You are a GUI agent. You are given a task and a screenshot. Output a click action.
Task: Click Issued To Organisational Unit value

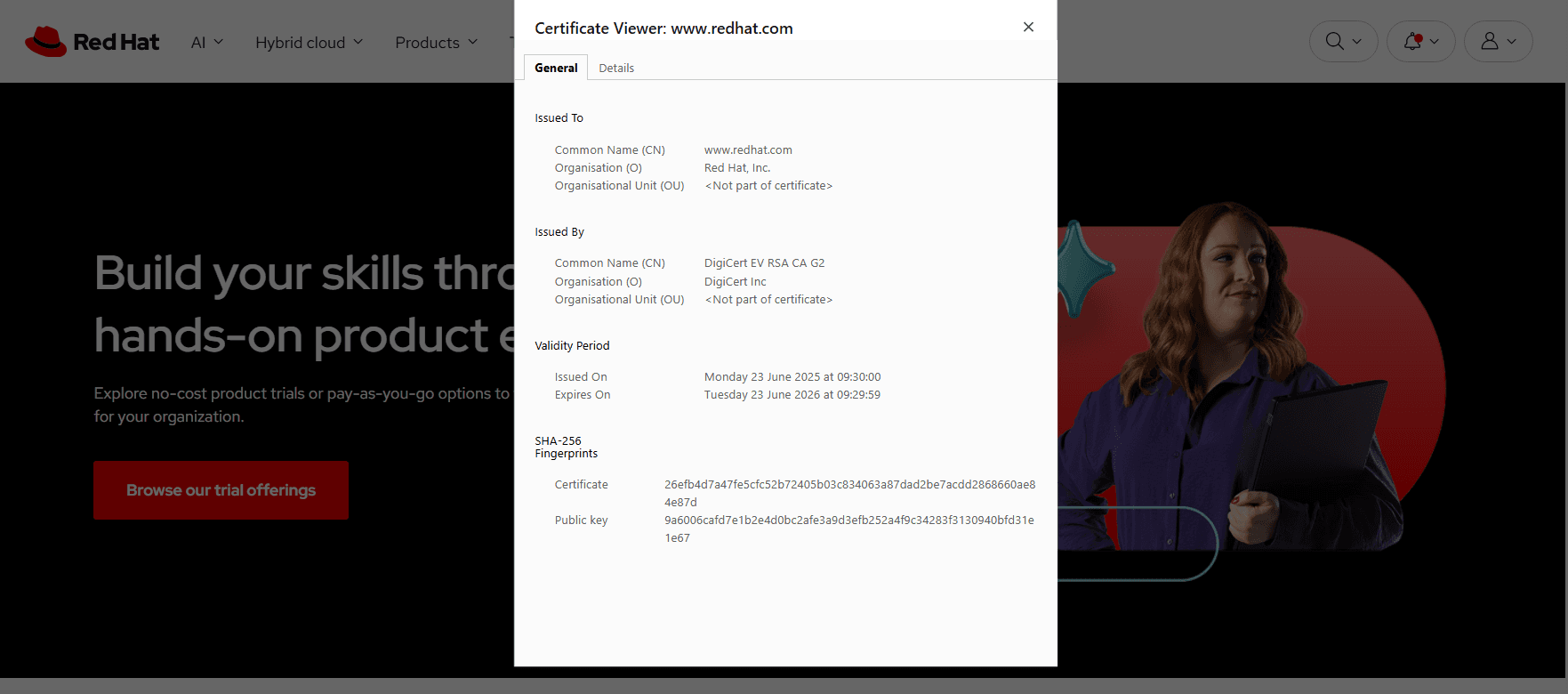[x=768, y=185]
